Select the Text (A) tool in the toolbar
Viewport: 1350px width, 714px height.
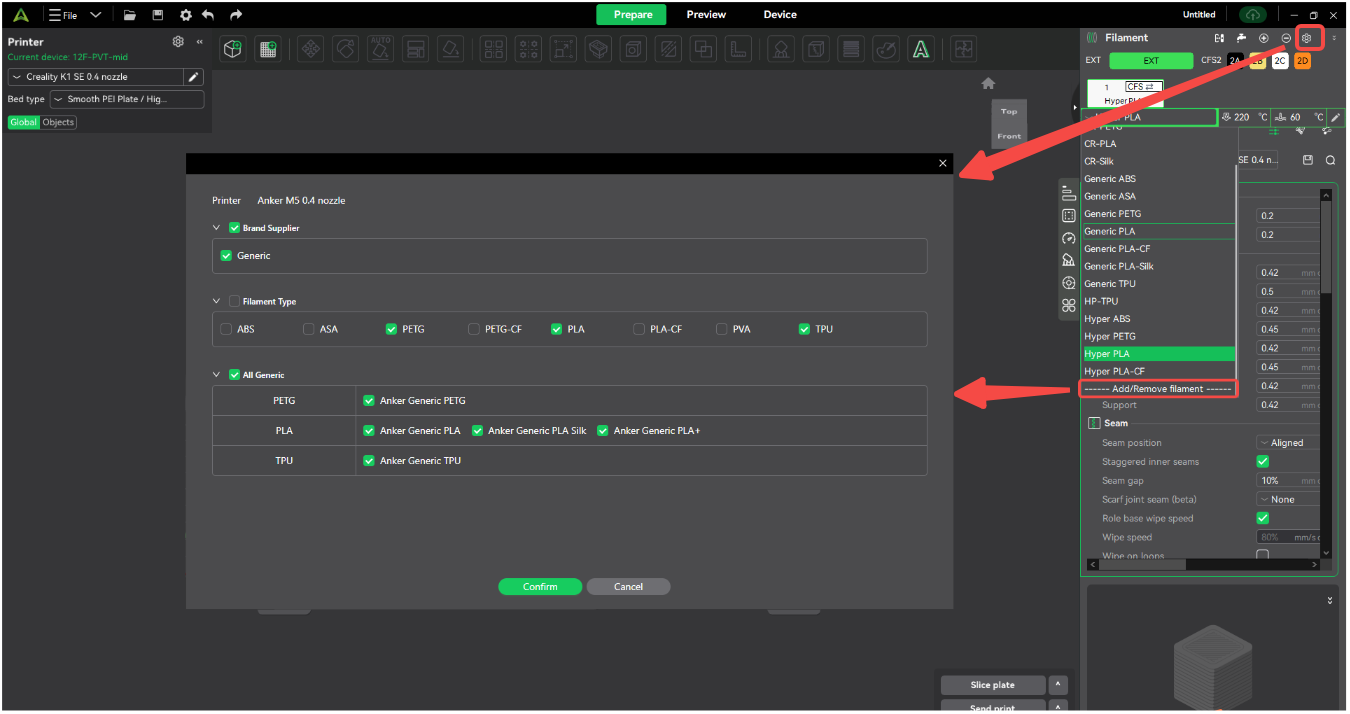point(921,48)
